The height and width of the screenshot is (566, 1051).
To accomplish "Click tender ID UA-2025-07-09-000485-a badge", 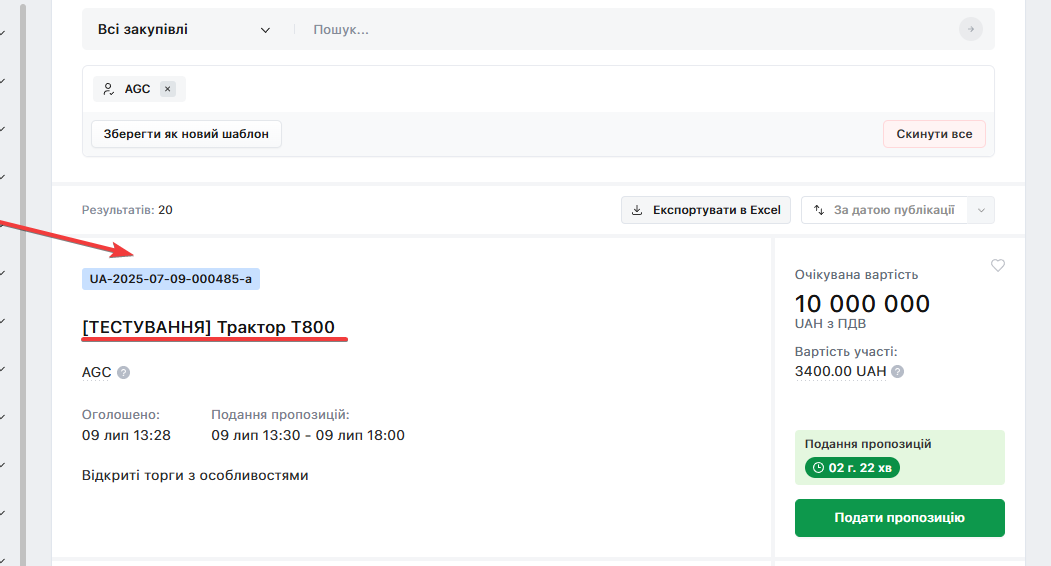I will [x=171, y=279].
